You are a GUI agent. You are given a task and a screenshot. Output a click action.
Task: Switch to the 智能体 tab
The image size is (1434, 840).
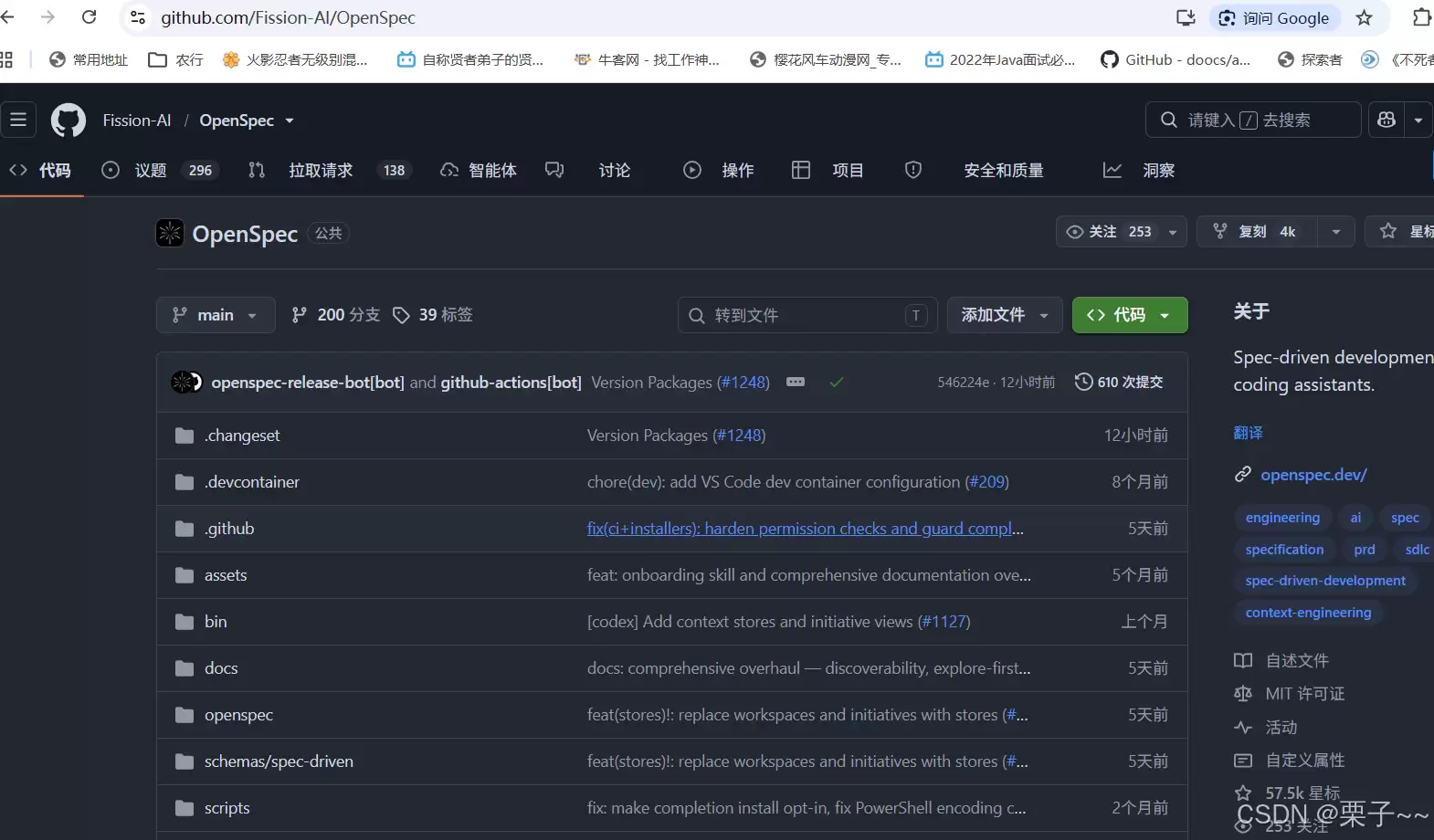[478, 170]
